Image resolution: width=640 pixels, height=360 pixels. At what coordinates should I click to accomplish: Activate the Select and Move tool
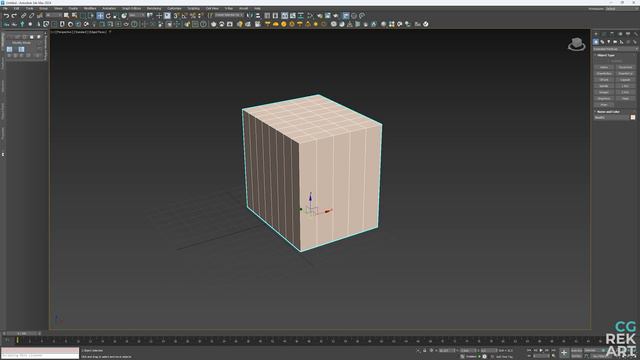pyautogui.click(x=100, y=16)
